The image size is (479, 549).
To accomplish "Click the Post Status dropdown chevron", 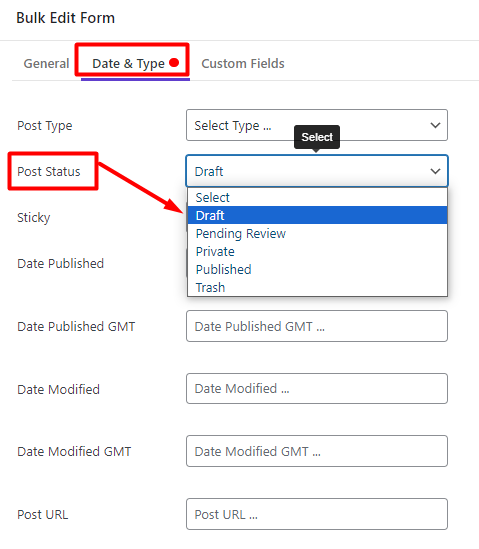I will [x=435, y=171].
